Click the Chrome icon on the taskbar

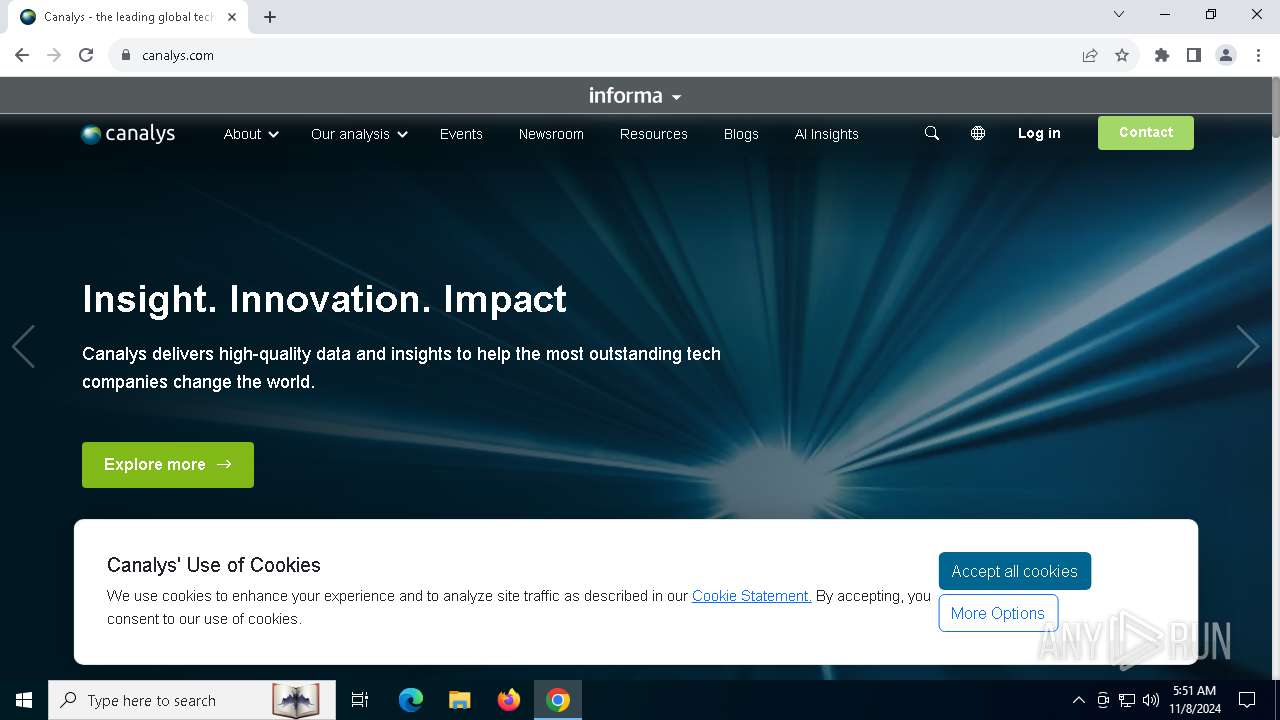tap(558, 700)
